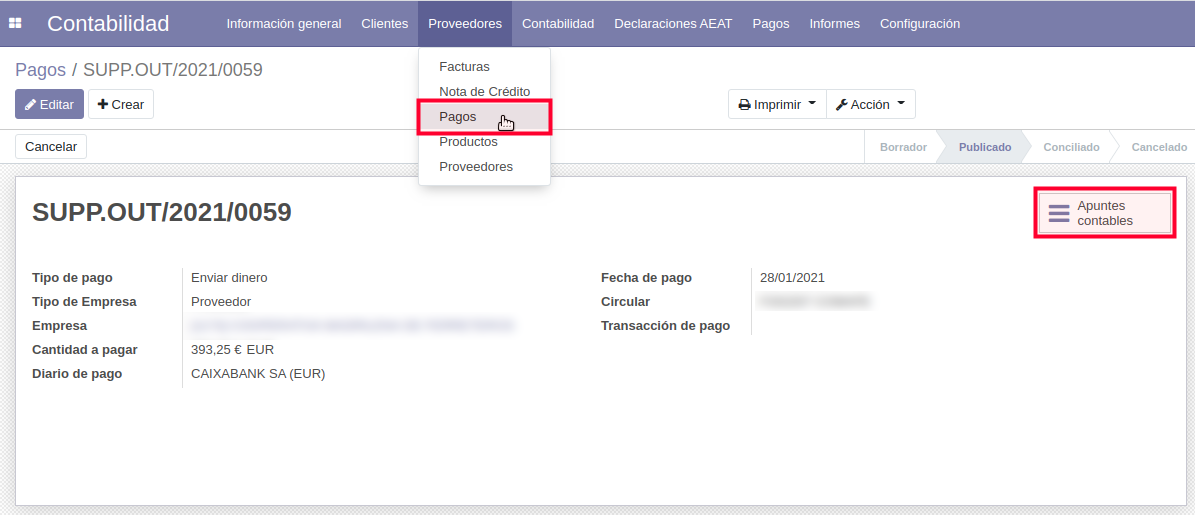Select Productos in the Proveedores menu
Image resolution: width=1195 pixels, height=515 pixels.
468,142
